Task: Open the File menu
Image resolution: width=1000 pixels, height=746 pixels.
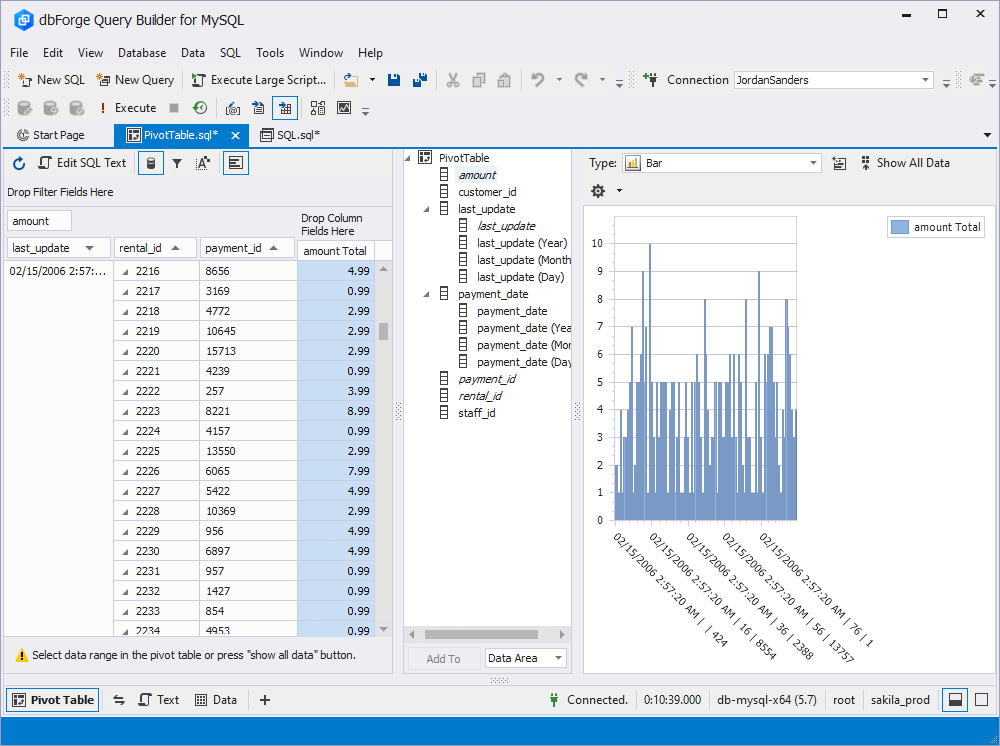Action: coord(19,53)
